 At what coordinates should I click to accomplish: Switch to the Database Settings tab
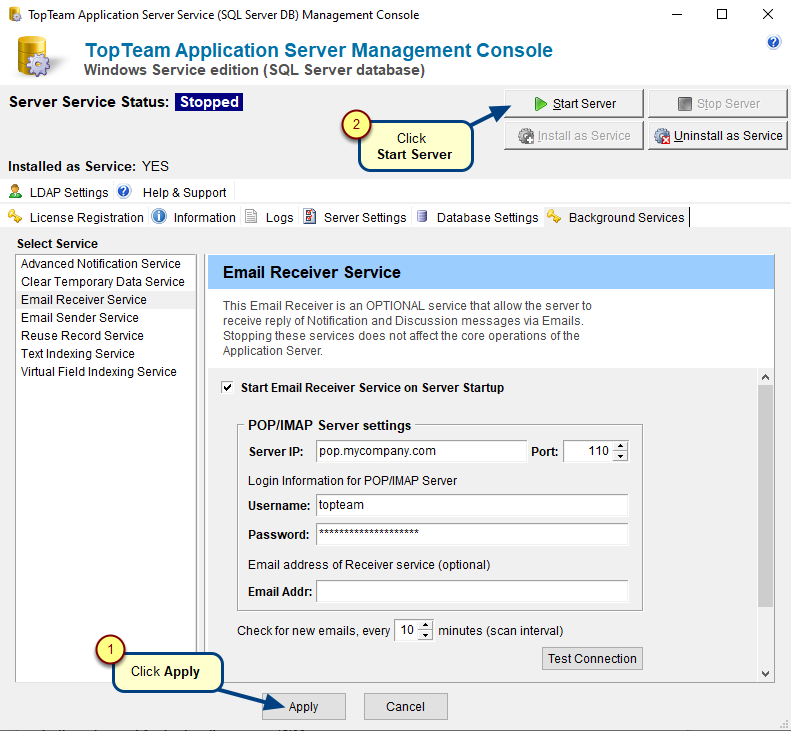[477, 217]
